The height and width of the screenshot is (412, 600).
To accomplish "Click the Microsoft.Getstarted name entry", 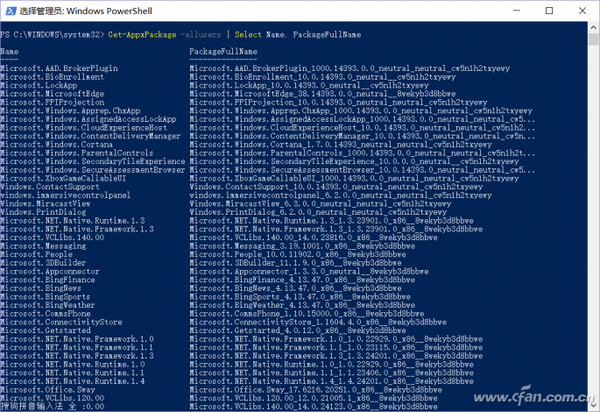I will tap(39, 330).
